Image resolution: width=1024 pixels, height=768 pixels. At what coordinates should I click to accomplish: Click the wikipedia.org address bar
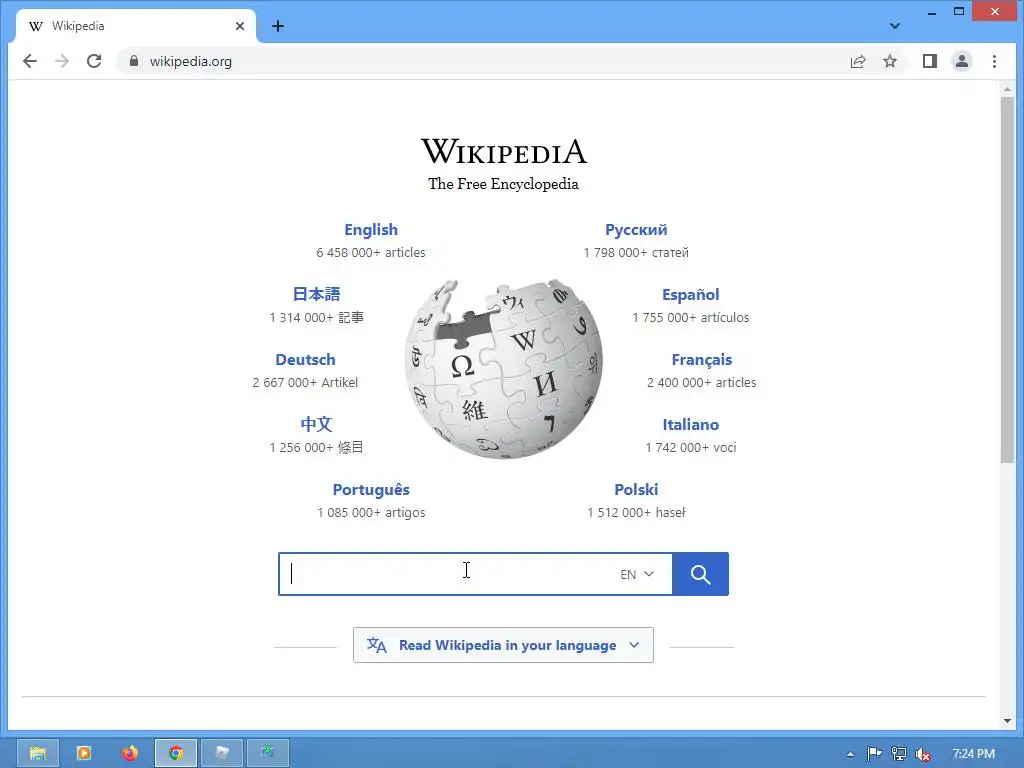pyautogui.click(x=483, y=61)
